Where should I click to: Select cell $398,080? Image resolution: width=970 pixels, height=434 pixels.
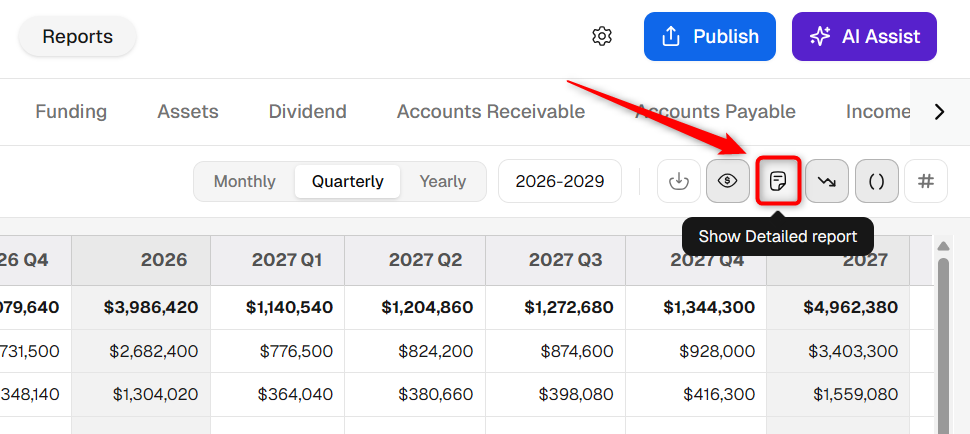pyautogui.click(x=556, y=394)
